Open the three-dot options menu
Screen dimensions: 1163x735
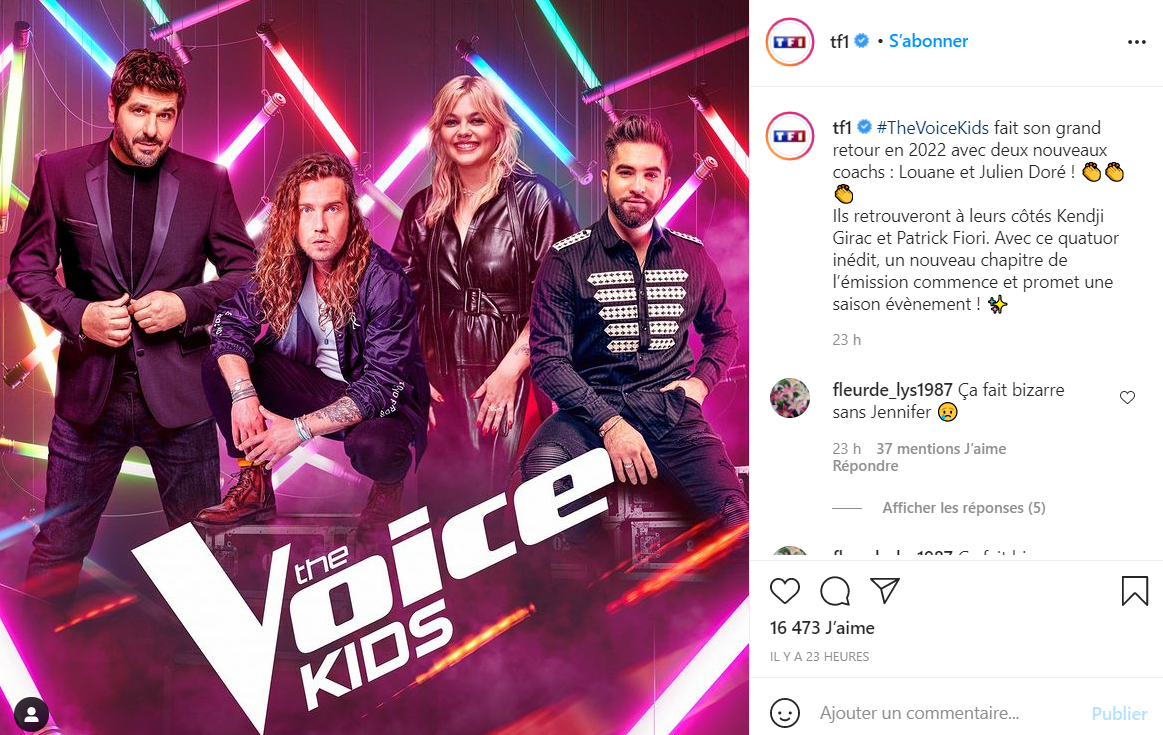click(1136, 42)
